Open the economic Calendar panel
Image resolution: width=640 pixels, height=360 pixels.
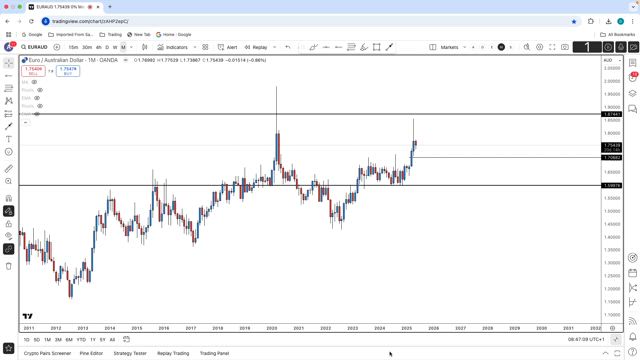coord(633,273)
